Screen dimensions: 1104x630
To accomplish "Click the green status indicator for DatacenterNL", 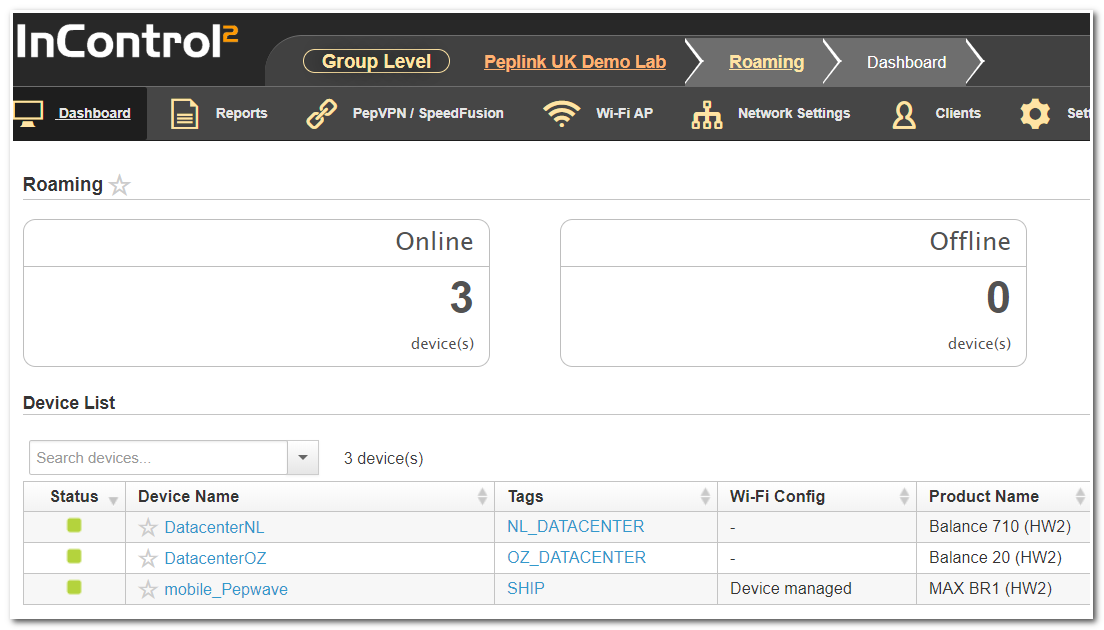I will click(74, 526).
